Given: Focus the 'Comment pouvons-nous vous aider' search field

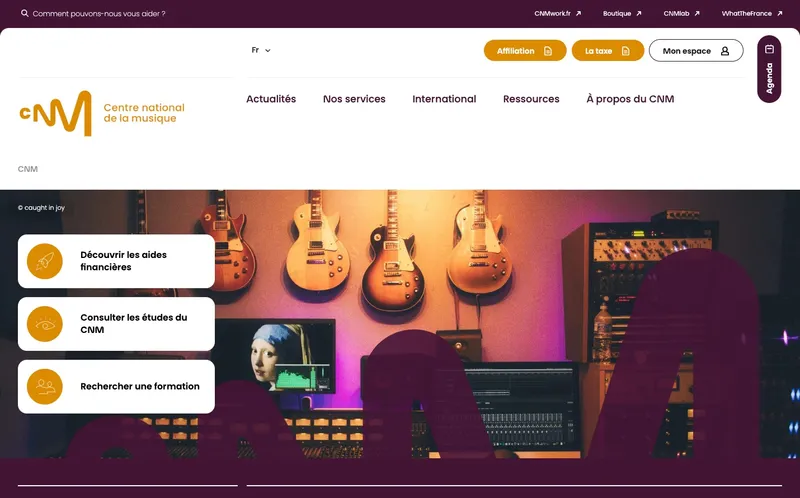Looking at the screenshot, I should tap(99, 14).
